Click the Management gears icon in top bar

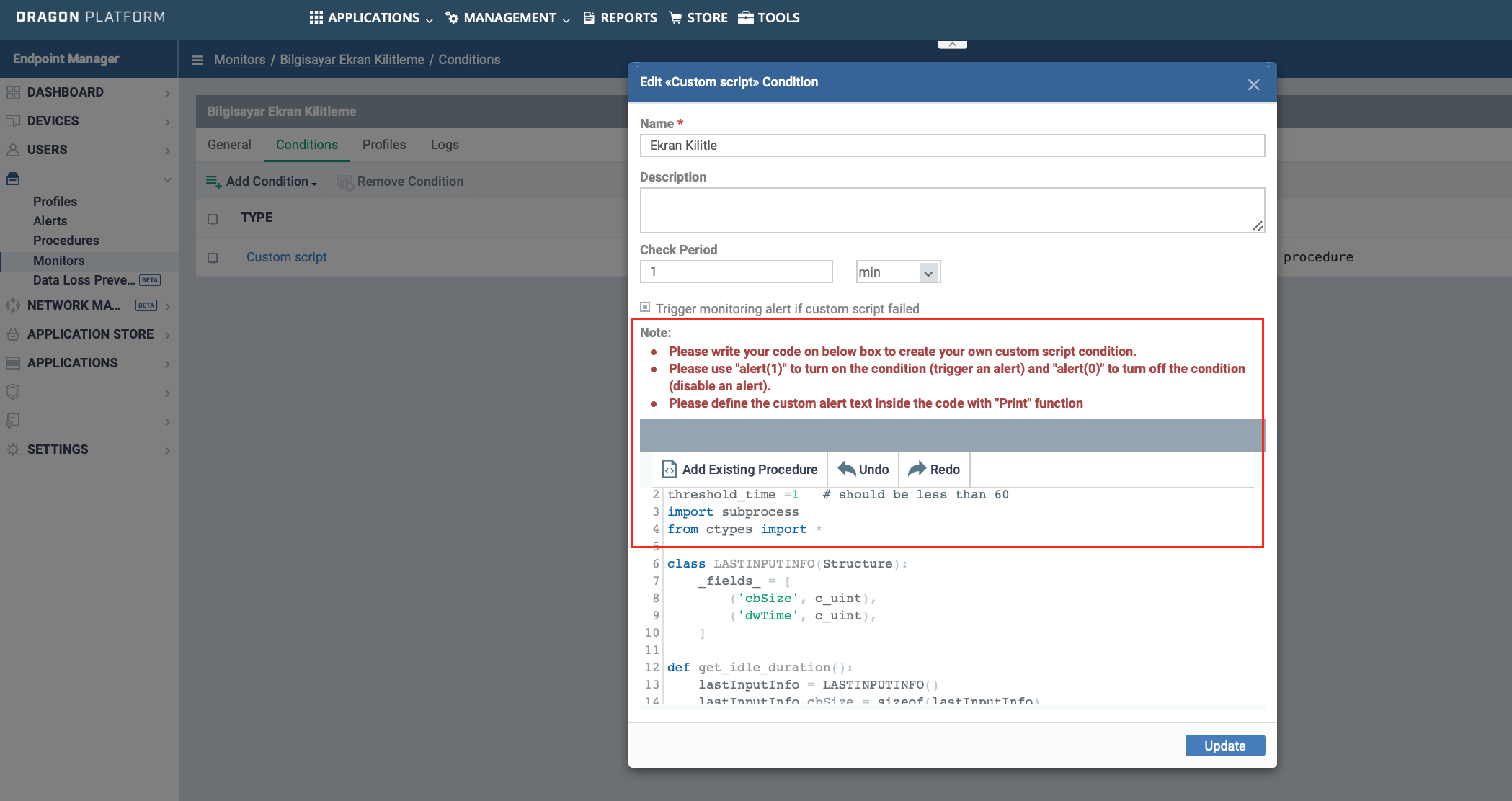452,17
